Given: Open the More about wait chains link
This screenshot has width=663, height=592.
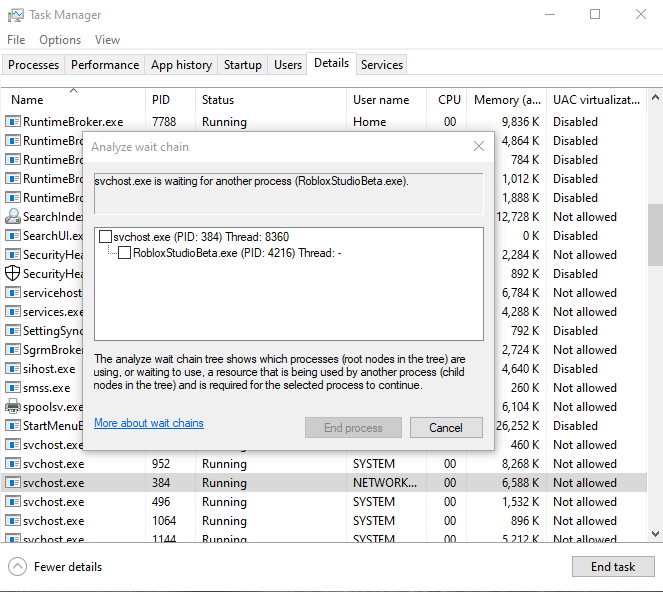Looking at the screenshot, I should point(149,423).
